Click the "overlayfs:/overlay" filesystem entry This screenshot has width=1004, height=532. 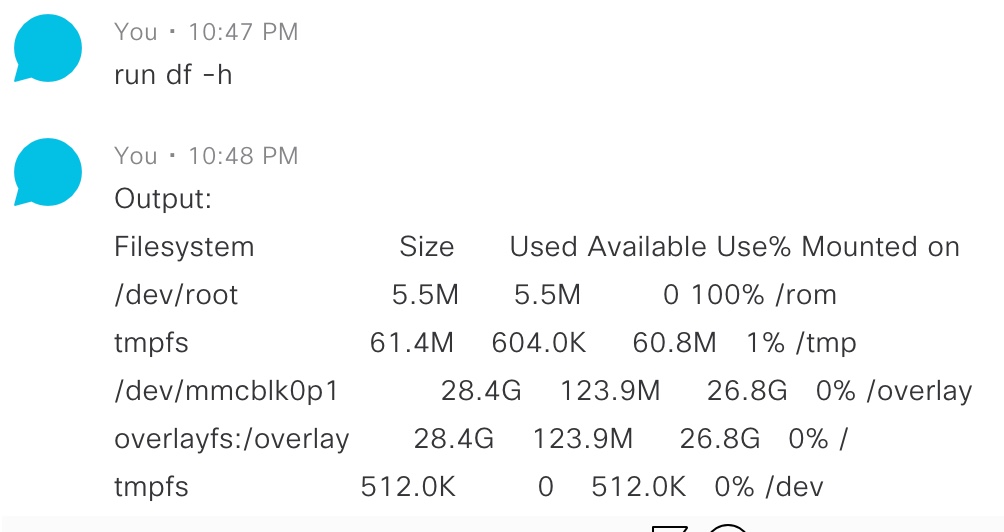click(x=232, y=439)
